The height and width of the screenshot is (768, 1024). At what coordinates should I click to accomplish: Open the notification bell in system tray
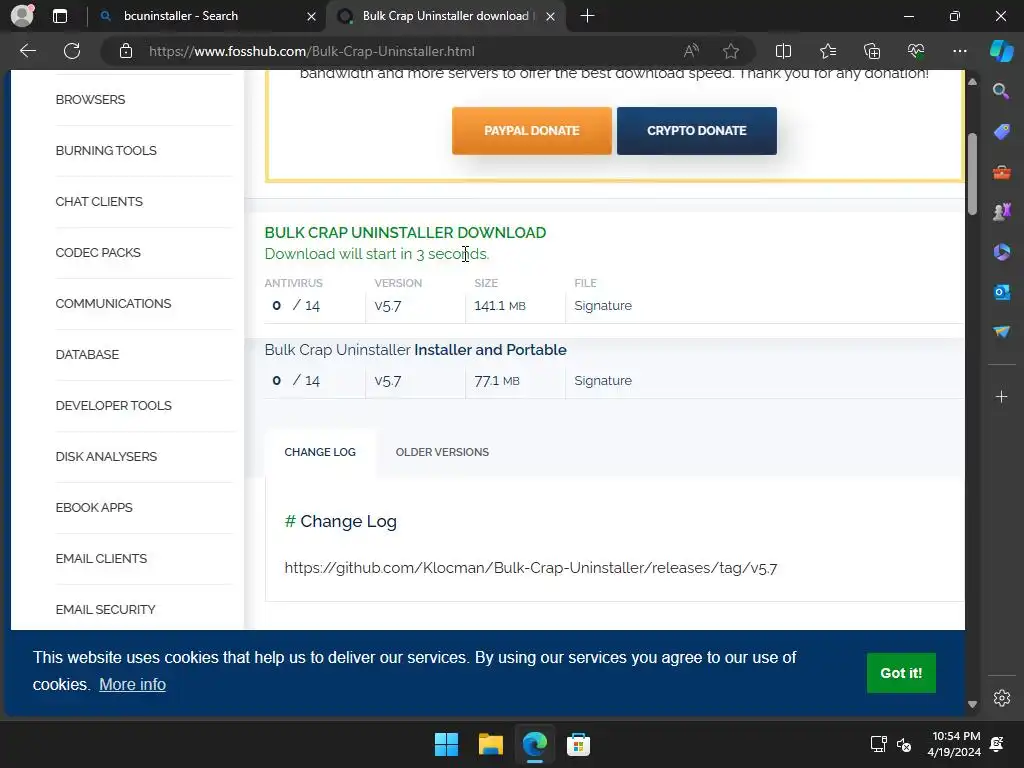(x=997, y=744)
